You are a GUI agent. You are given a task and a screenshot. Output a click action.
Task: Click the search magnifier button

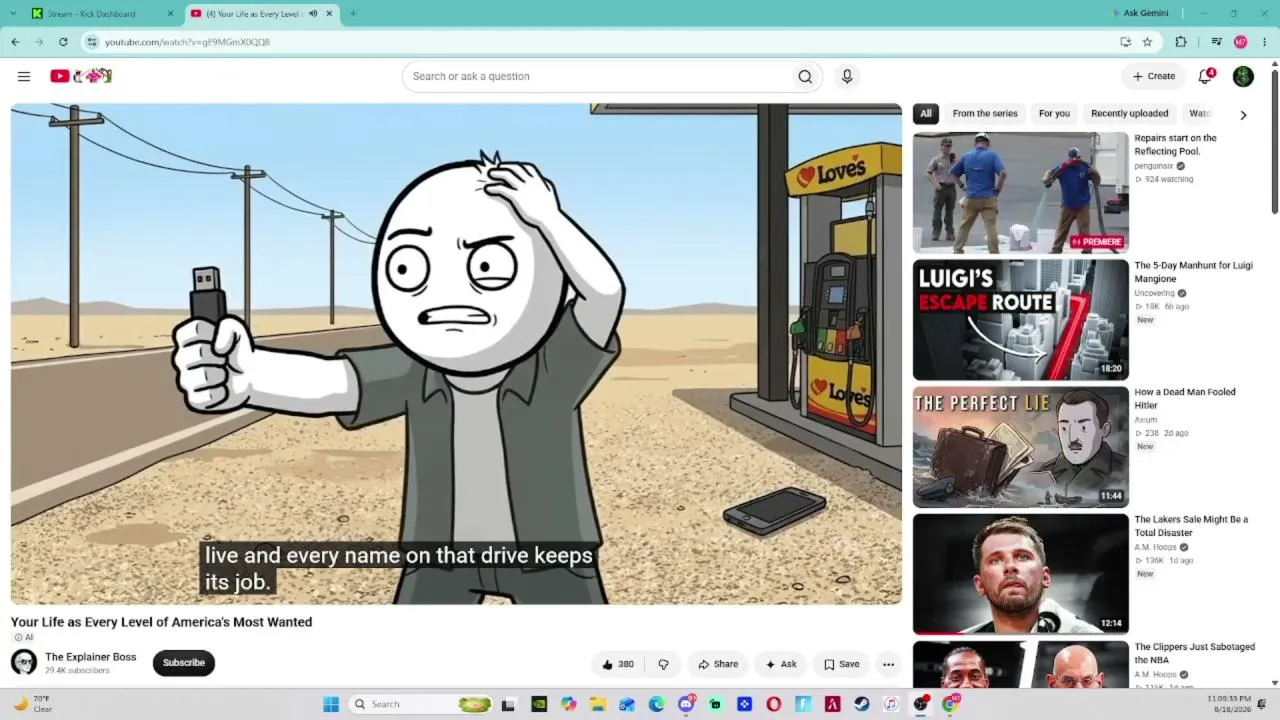pos(805,76)
